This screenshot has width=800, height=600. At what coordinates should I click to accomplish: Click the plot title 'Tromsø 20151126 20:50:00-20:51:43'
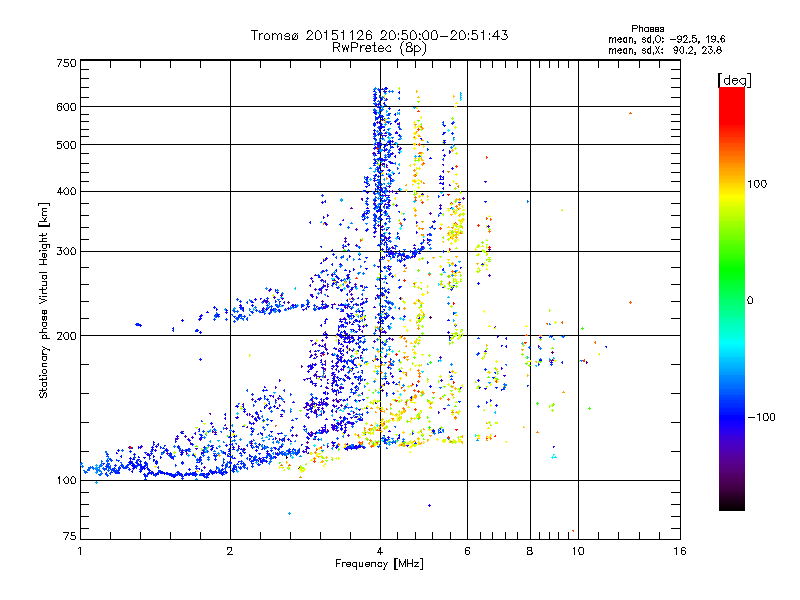(x=379, y=35)
